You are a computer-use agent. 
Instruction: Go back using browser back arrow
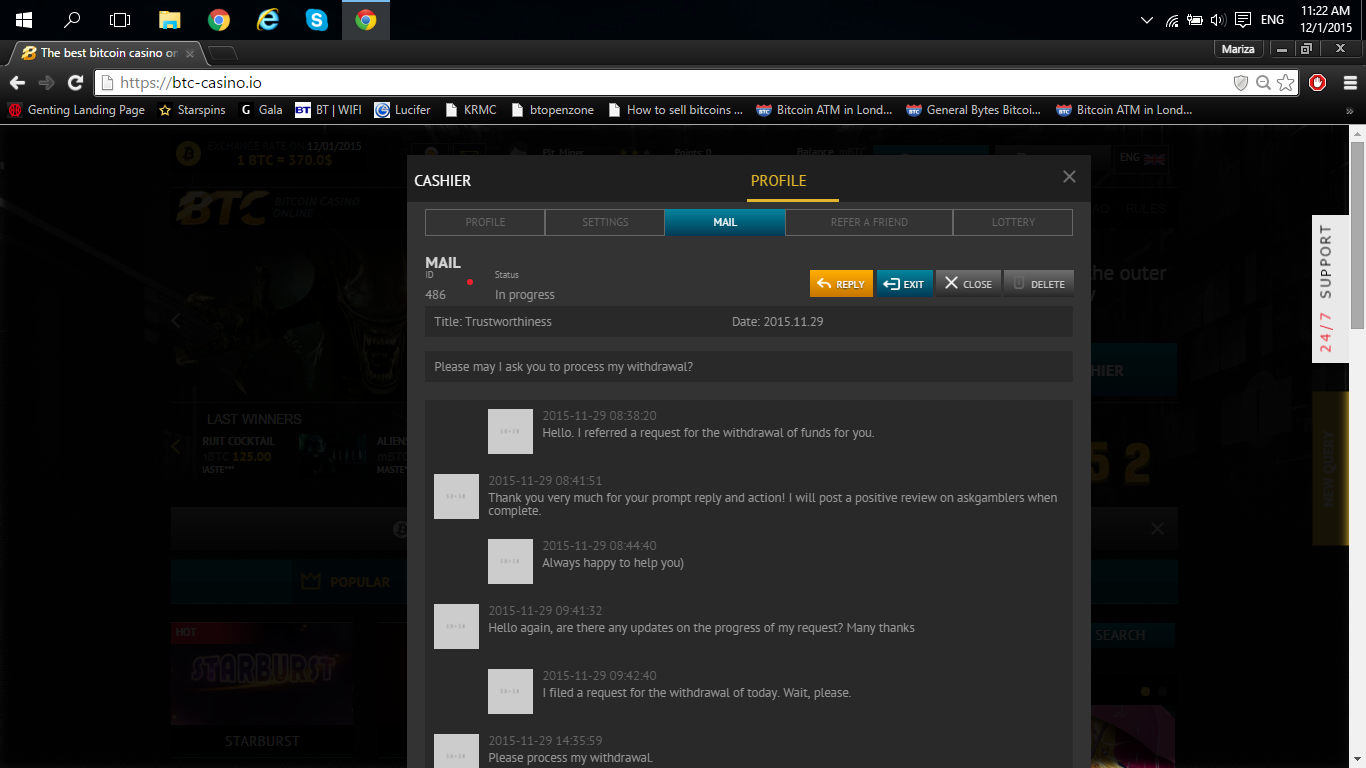pyautogui.click(x=17, y=83)
